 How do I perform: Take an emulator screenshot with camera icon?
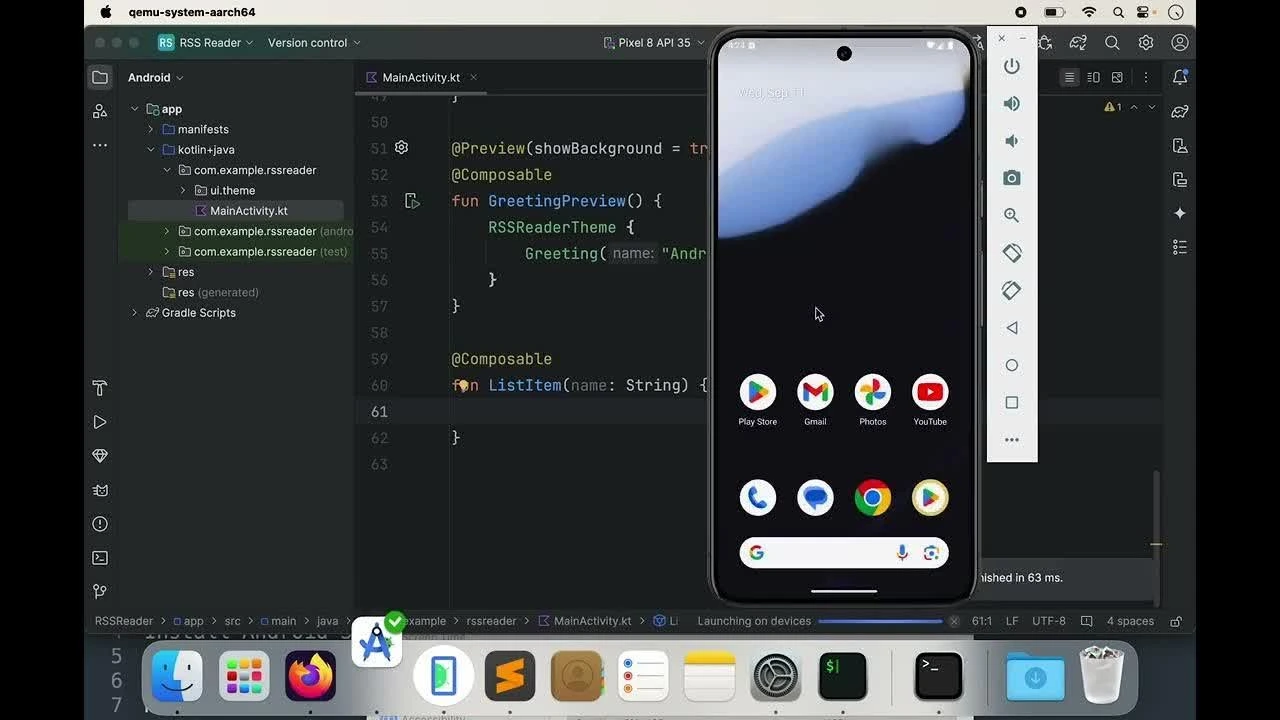[x=1012, y=178]
